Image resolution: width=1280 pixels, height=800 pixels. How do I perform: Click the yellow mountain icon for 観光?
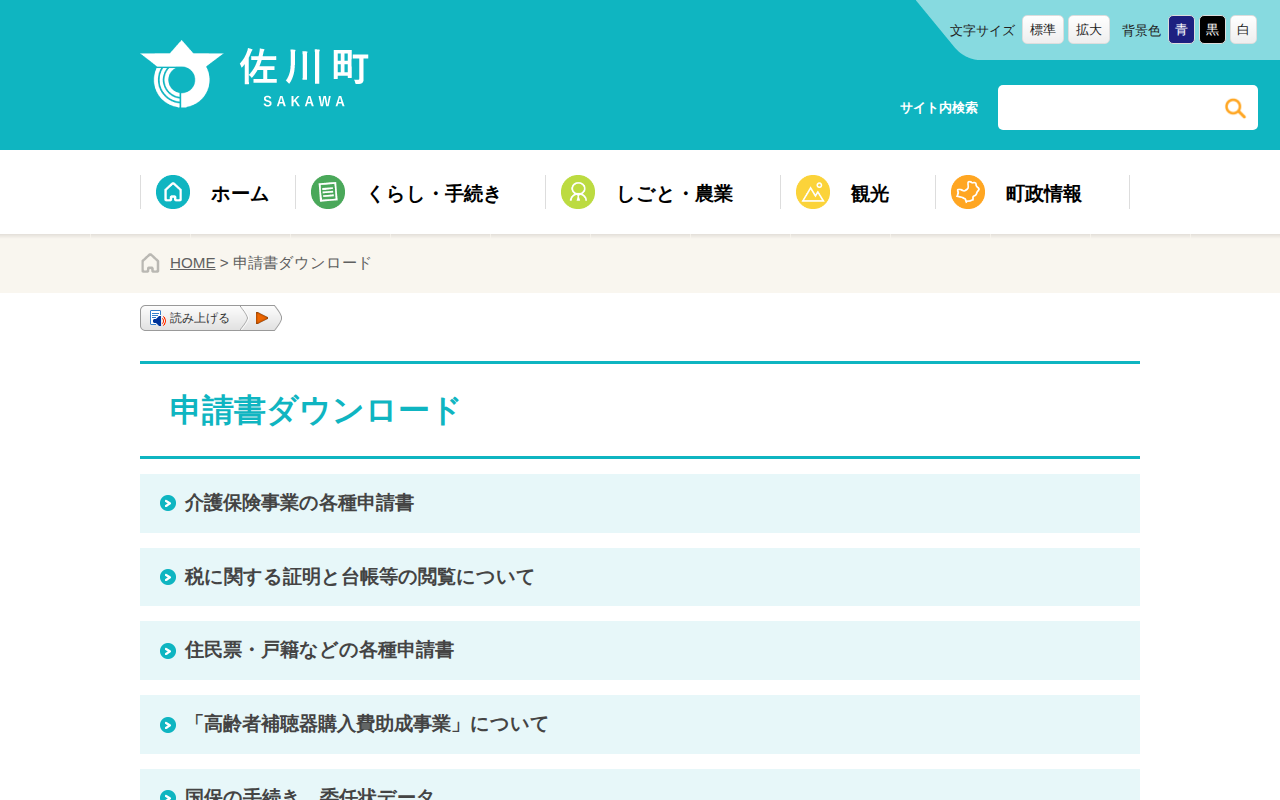(813, 192)
